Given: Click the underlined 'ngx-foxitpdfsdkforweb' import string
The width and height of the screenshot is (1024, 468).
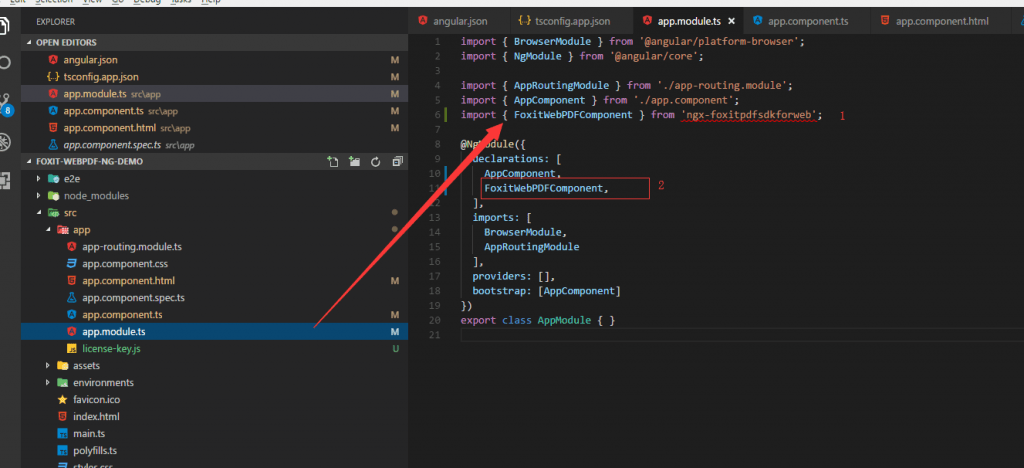Looking at the screenshot, I should click(x=751, y=115).
